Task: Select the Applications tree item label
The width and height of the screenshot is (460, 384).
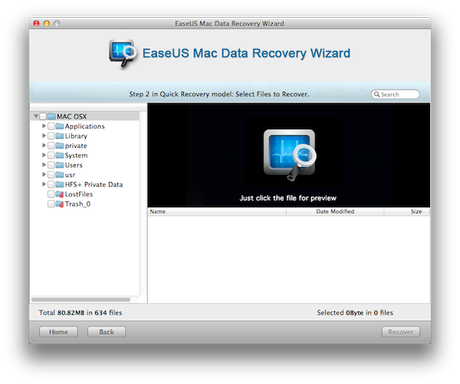Action: [85, 126]
